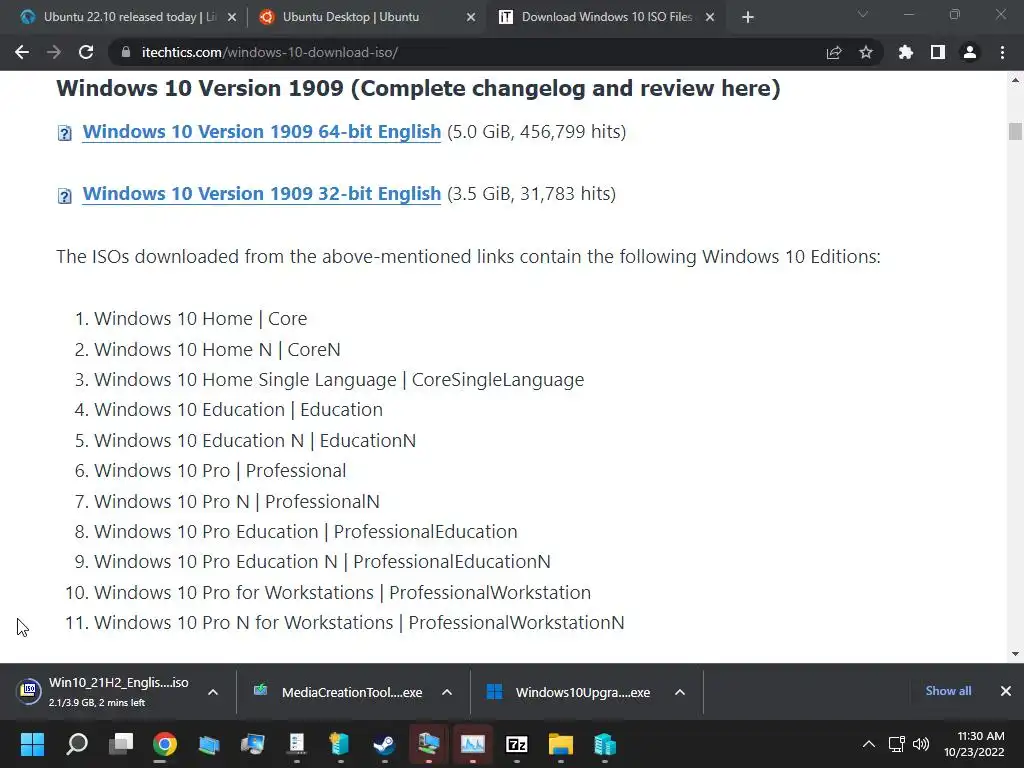The image size is (1024, 768).
Task: Click the page scrollbar thumb
Action: (1015, 131)
